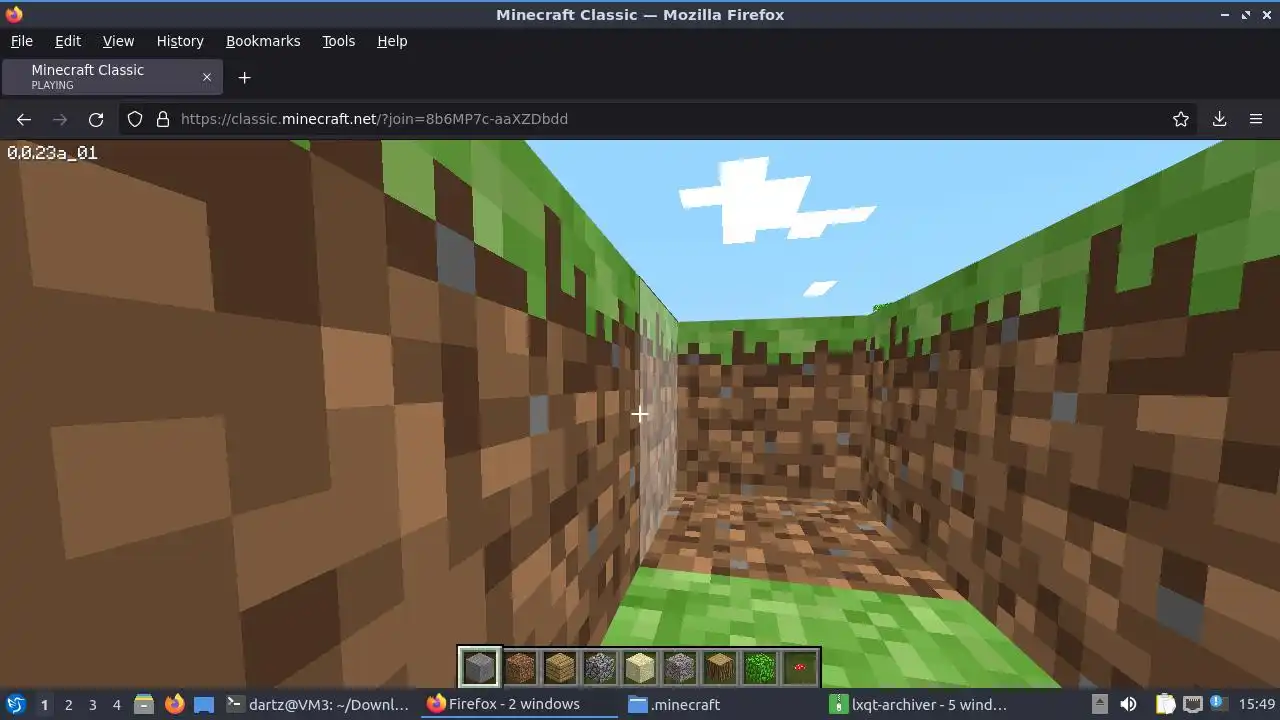Select the gravel block in hotbar
The width and height of the screenshot is (1280, 720).
[680, 667]
